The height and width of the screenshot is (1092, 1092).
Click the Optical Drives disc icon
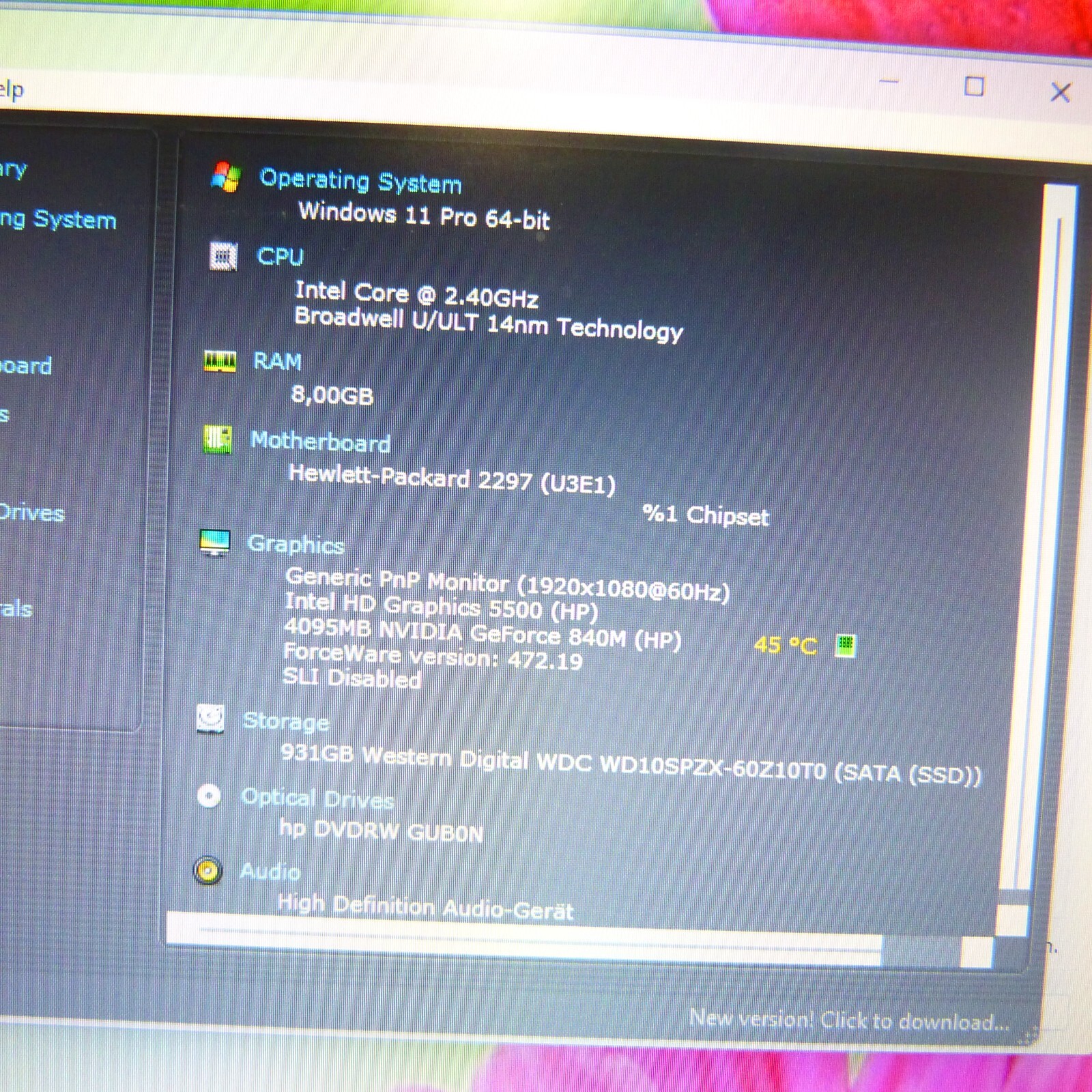coord(209,796)
